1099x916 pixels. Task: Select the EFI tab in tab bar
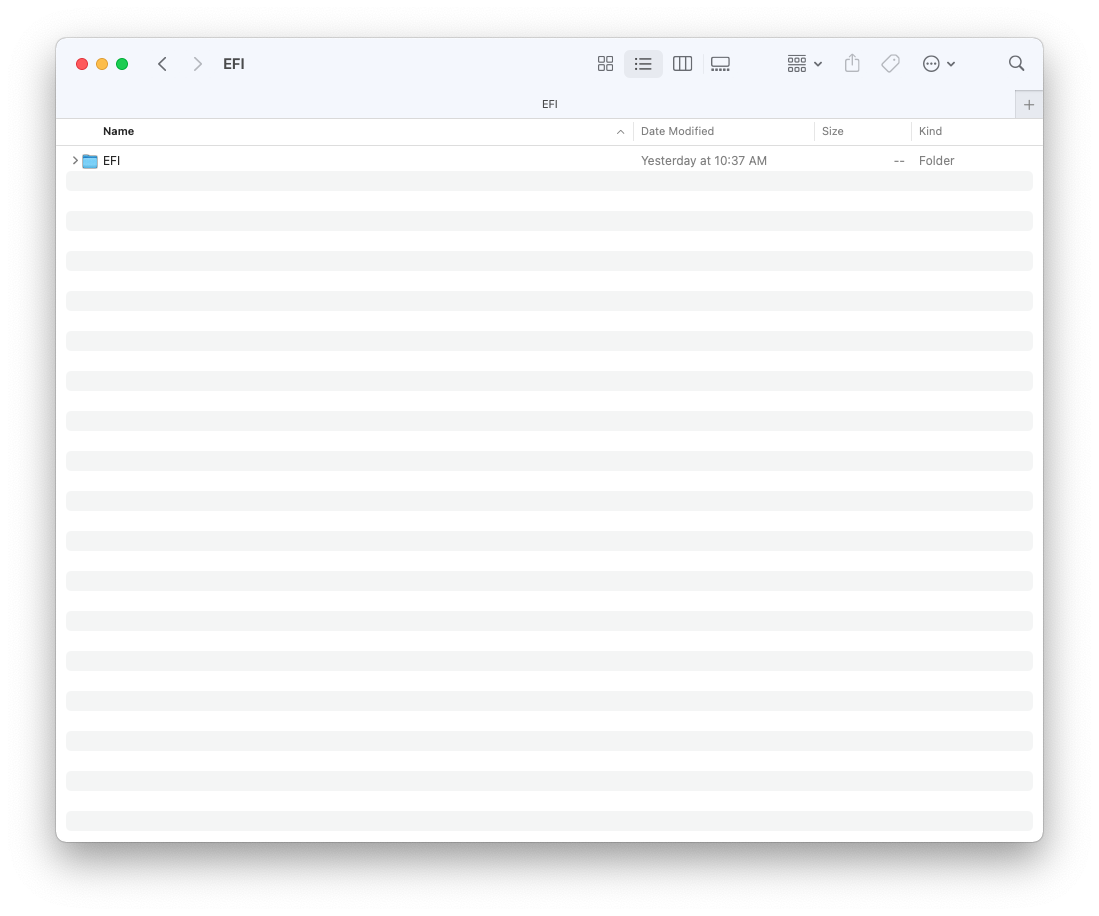tap(550, 104)
